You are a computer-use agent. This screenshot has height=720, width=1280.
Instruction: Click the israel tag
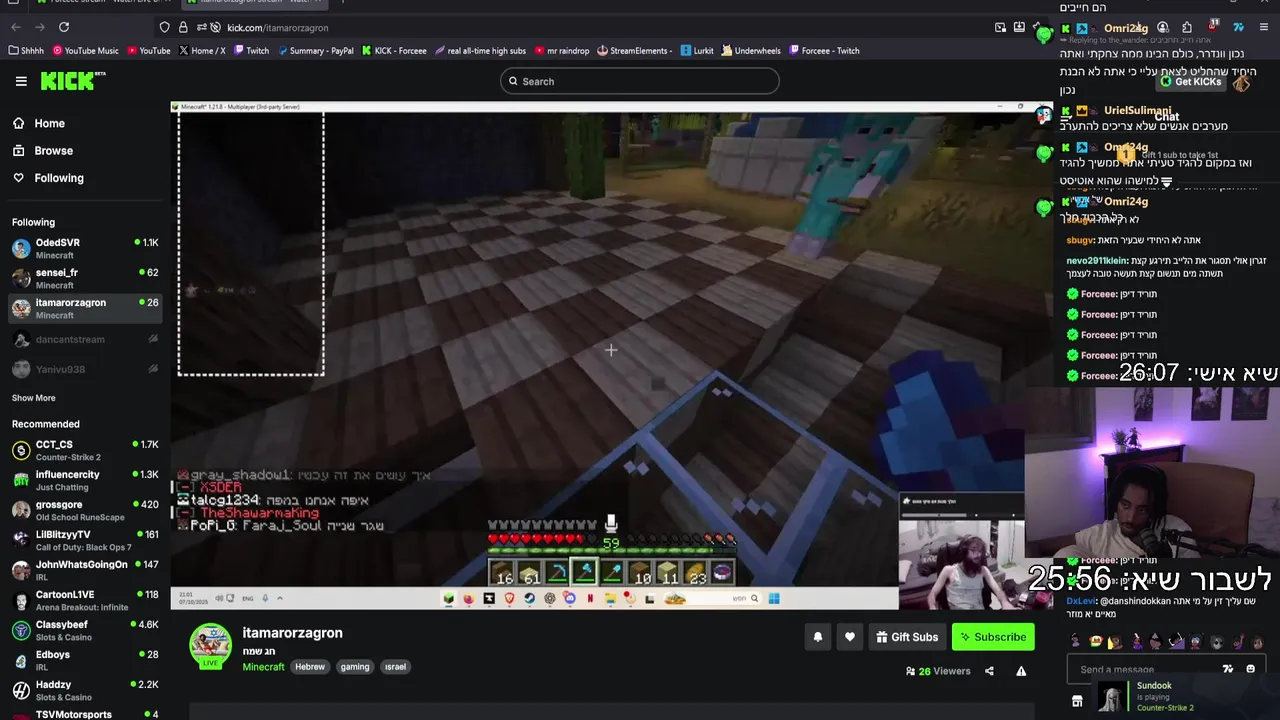[395, 667]
